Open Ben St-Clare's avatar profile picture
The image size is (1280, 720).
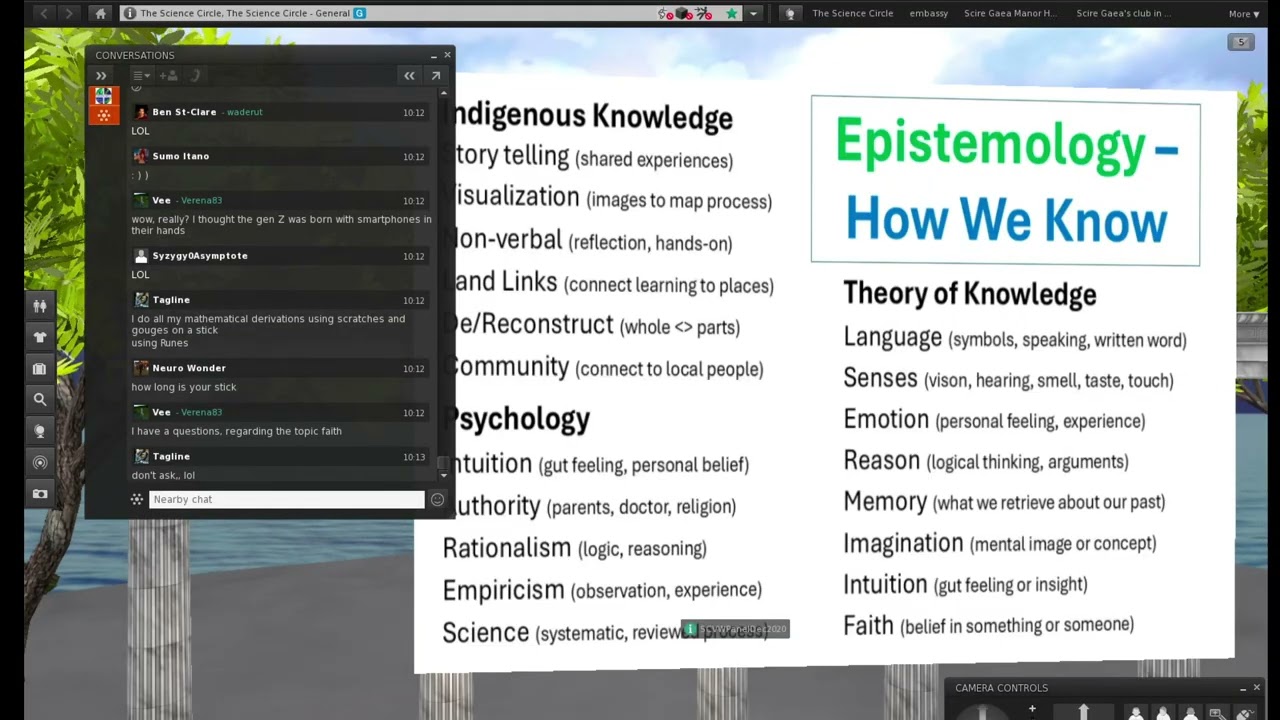[141, 112]
